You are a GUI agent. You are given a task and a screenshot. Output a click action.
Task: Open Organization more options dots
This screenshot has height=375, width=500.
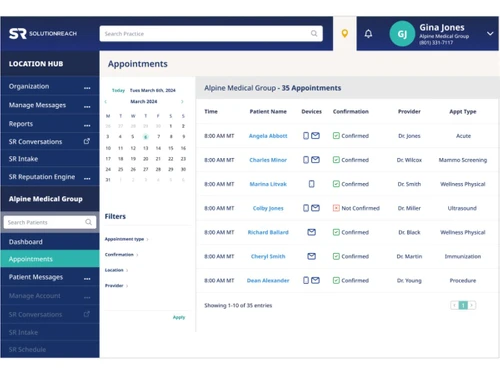point(87,88)
